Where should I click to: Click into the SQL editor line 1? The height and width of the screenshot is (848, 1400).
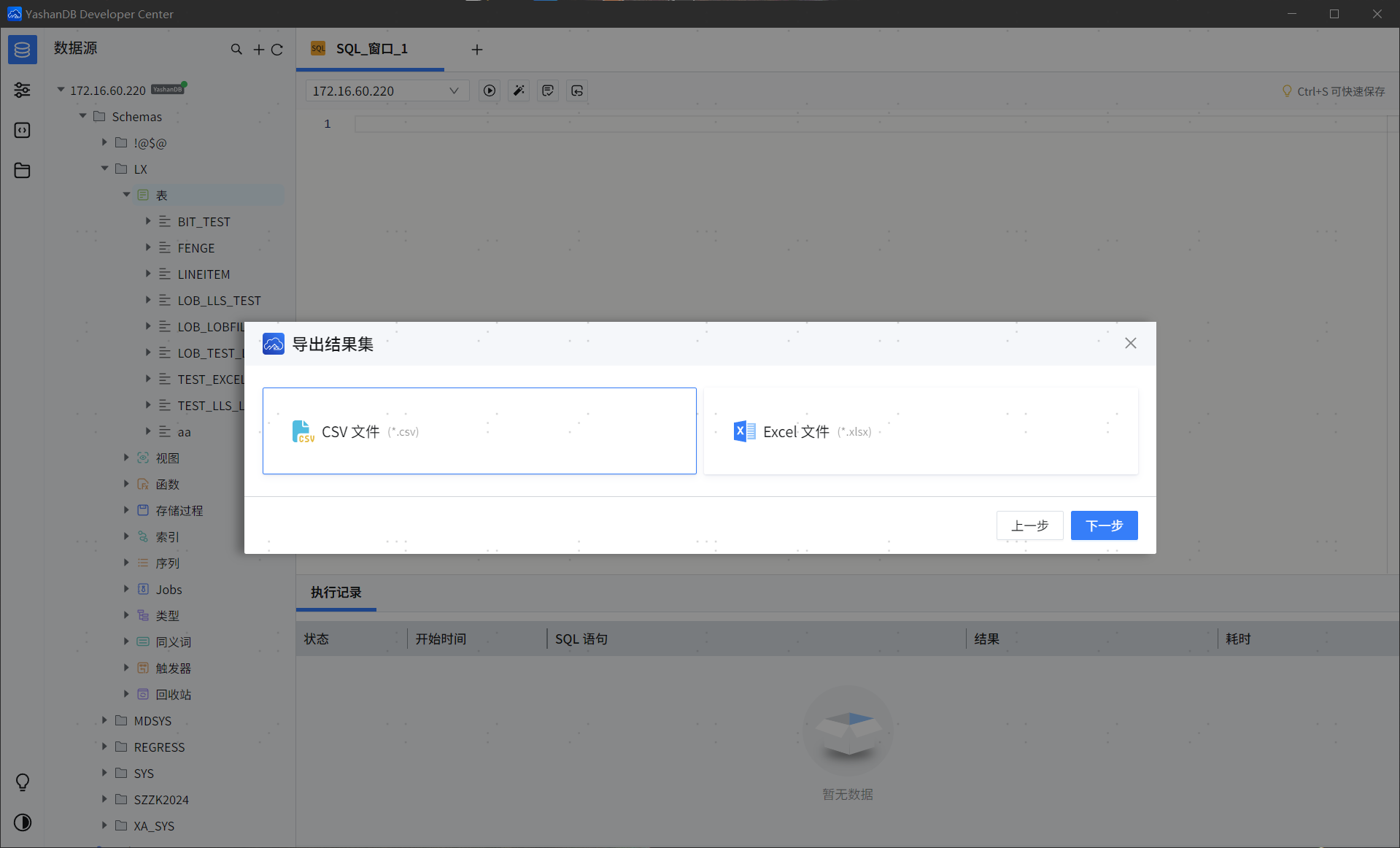(x=871, y=124)
